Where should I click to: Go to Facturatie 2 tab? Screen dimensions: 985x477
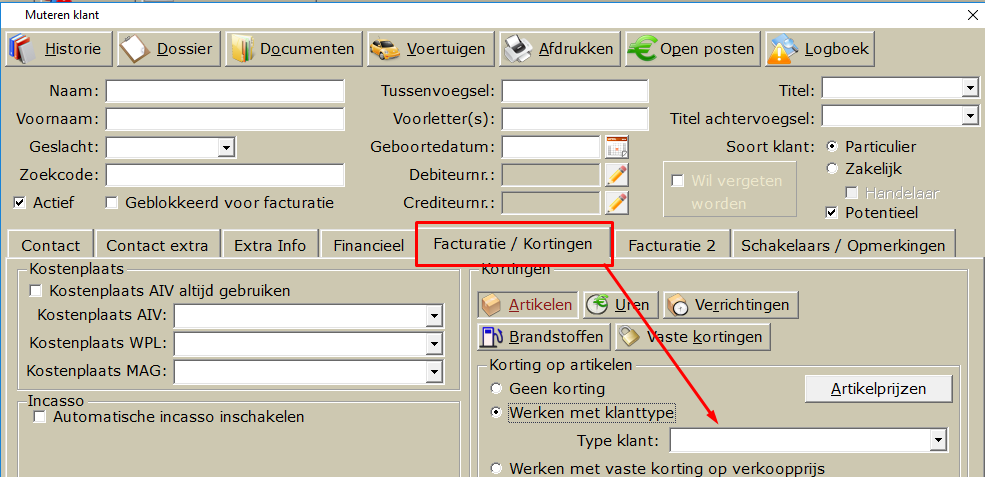pyautogui.click(x=672, y=245)
